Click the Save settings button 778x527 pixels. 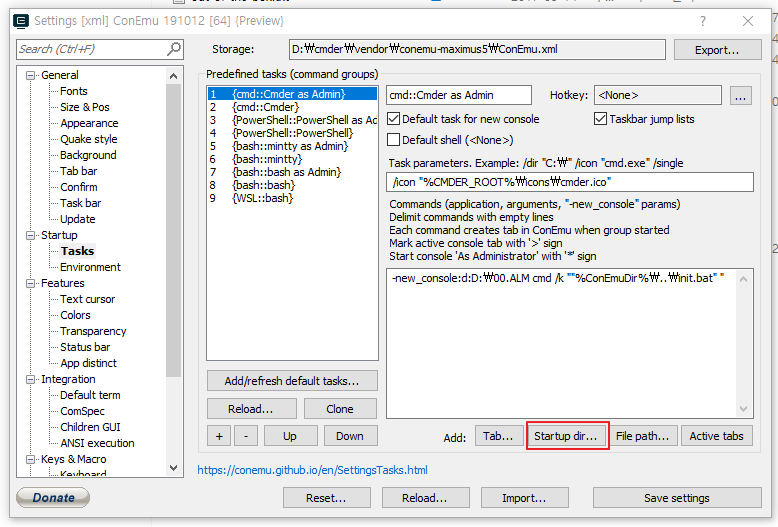coord(676,498)
